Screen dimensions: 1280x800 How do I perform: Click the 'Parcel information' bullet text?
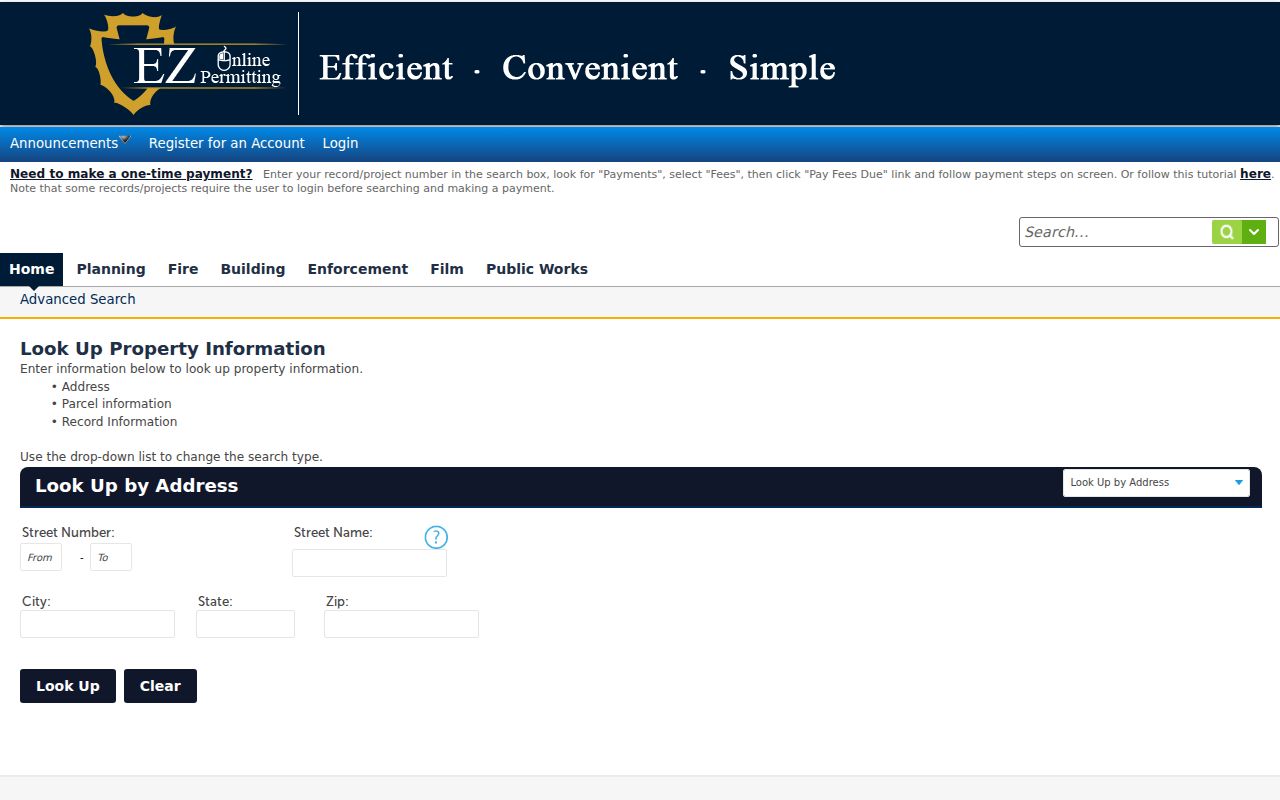point(117,404)
